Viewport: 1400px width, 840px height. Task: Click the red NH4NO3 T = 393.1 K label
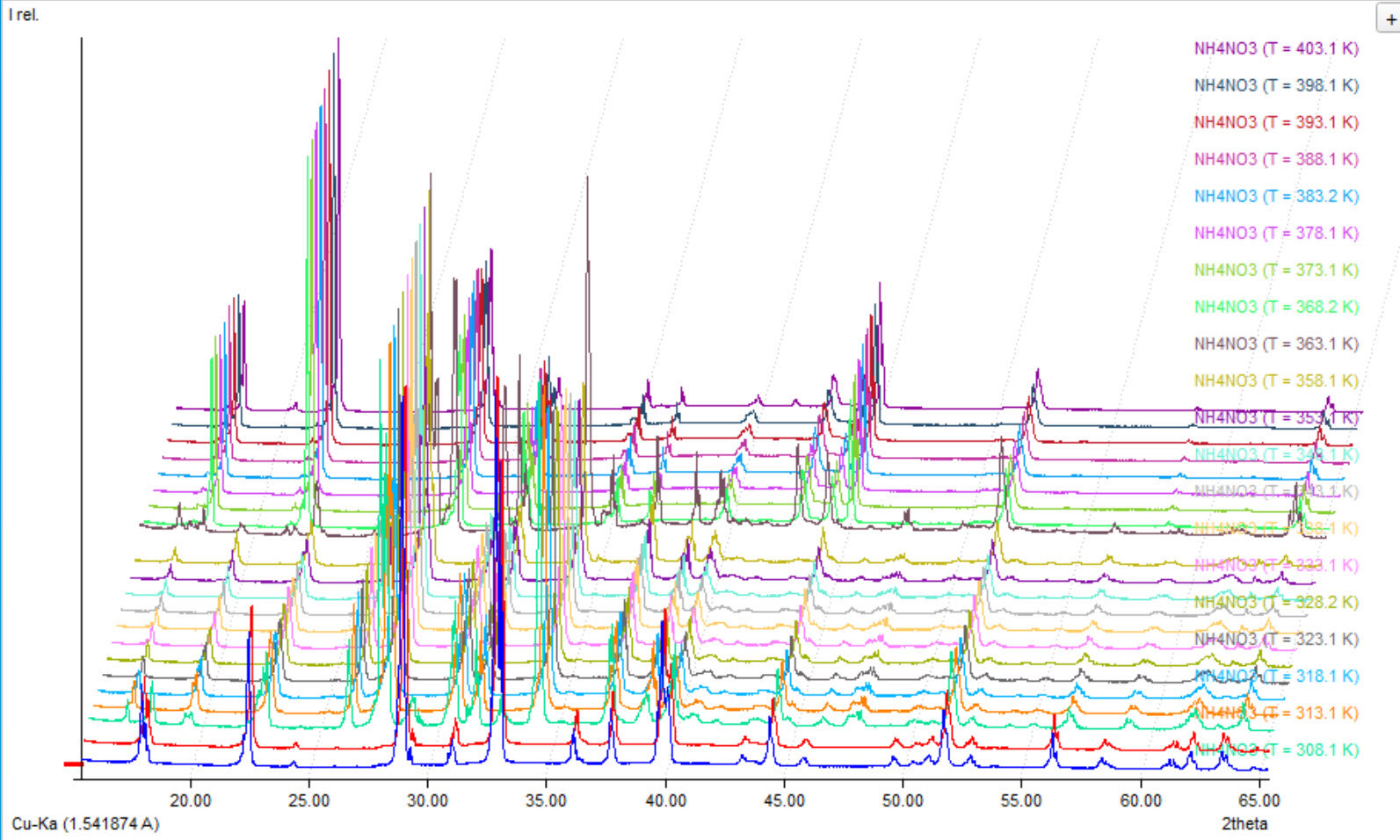click(x=1275, y=122)
